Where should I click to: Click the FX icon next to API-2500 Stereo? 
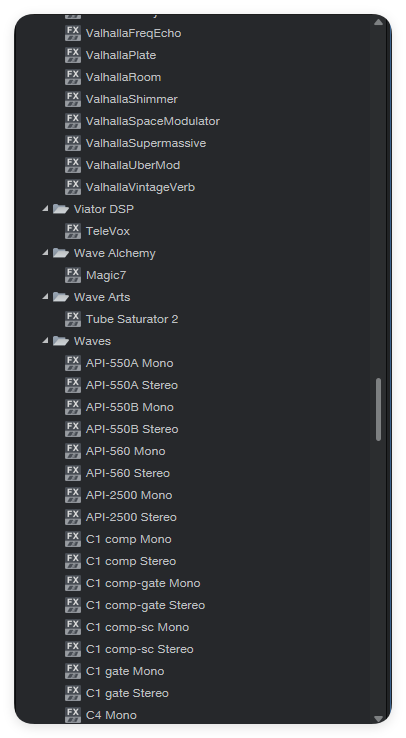tap(73, 517)
